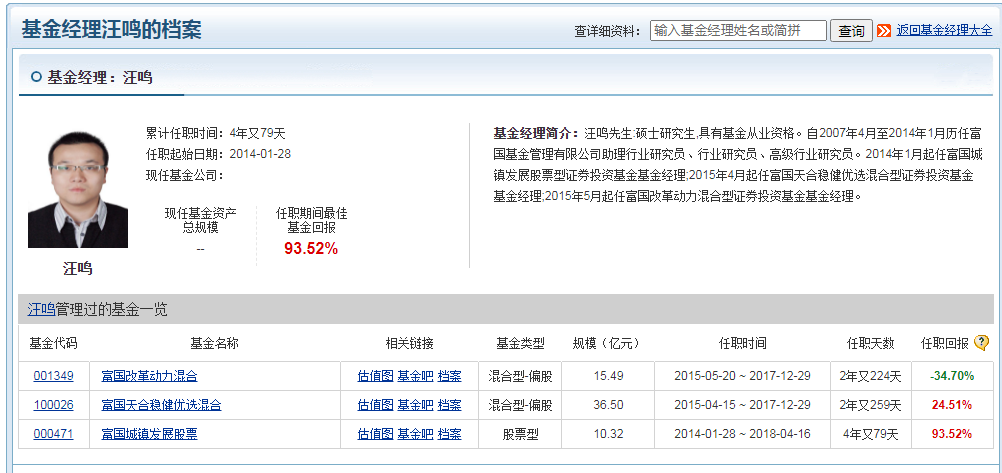Open 基金吧 for 富国天合稳健优选混合
The width and height of the screenshot is (1002, 473).
415,405
